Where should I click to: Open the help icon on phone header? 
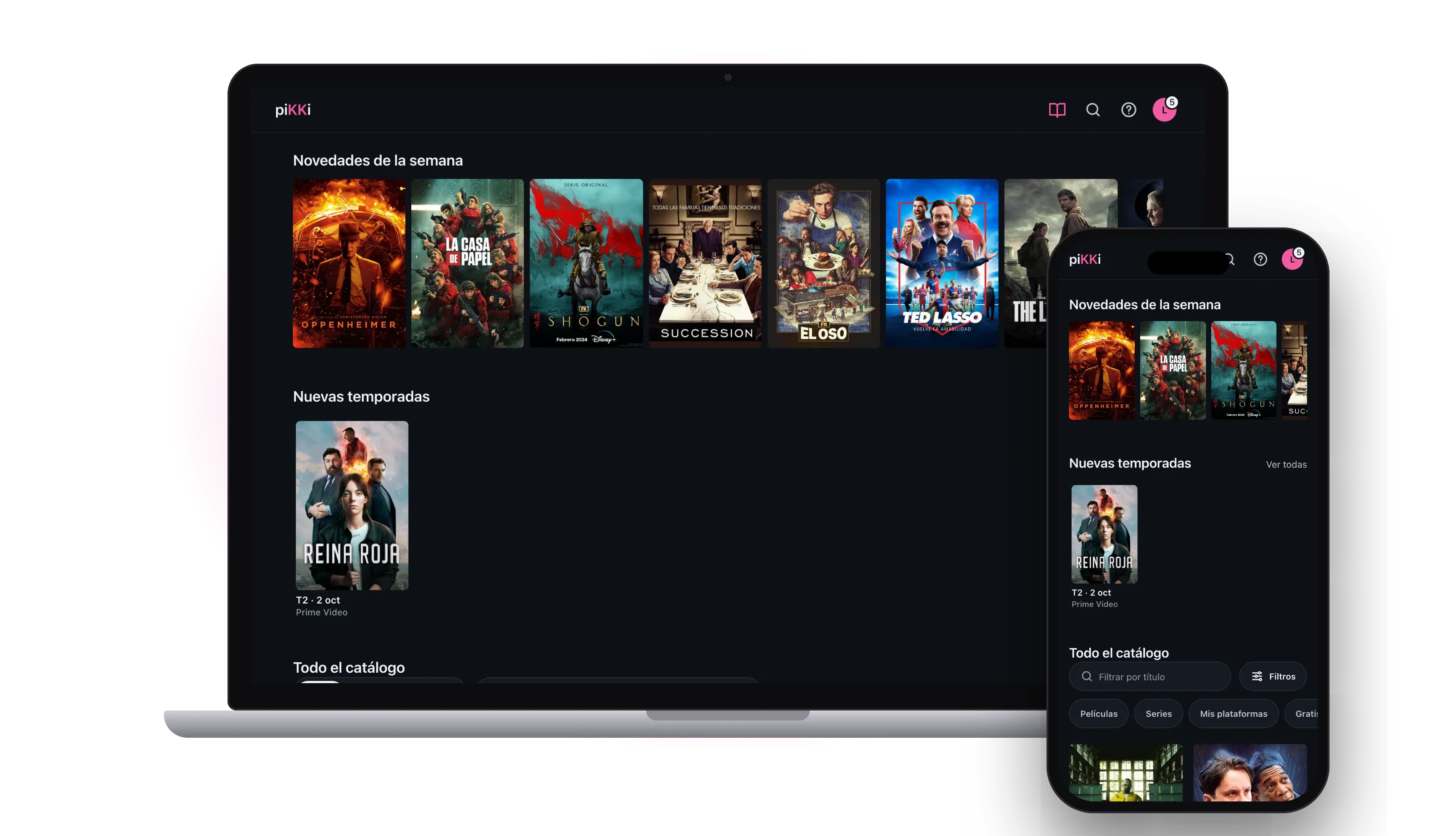[1260, 260]
